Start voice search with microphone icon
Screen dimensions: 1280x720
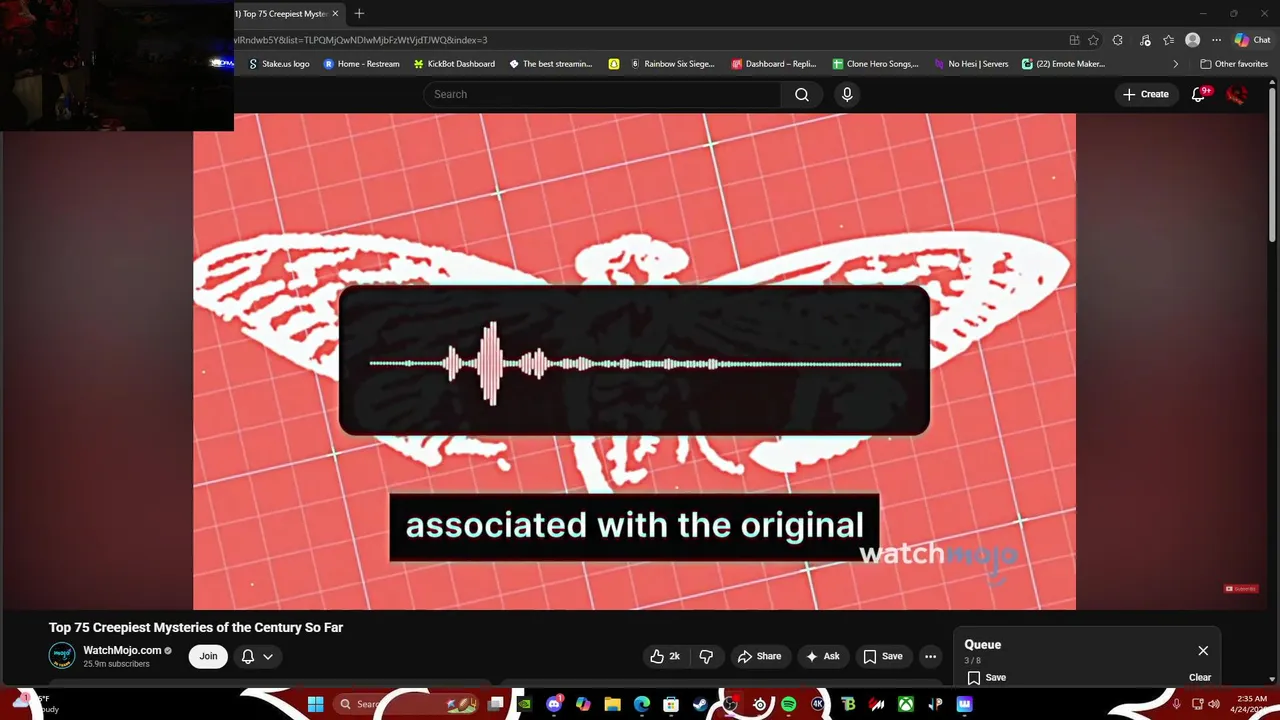tap(847, 94)
